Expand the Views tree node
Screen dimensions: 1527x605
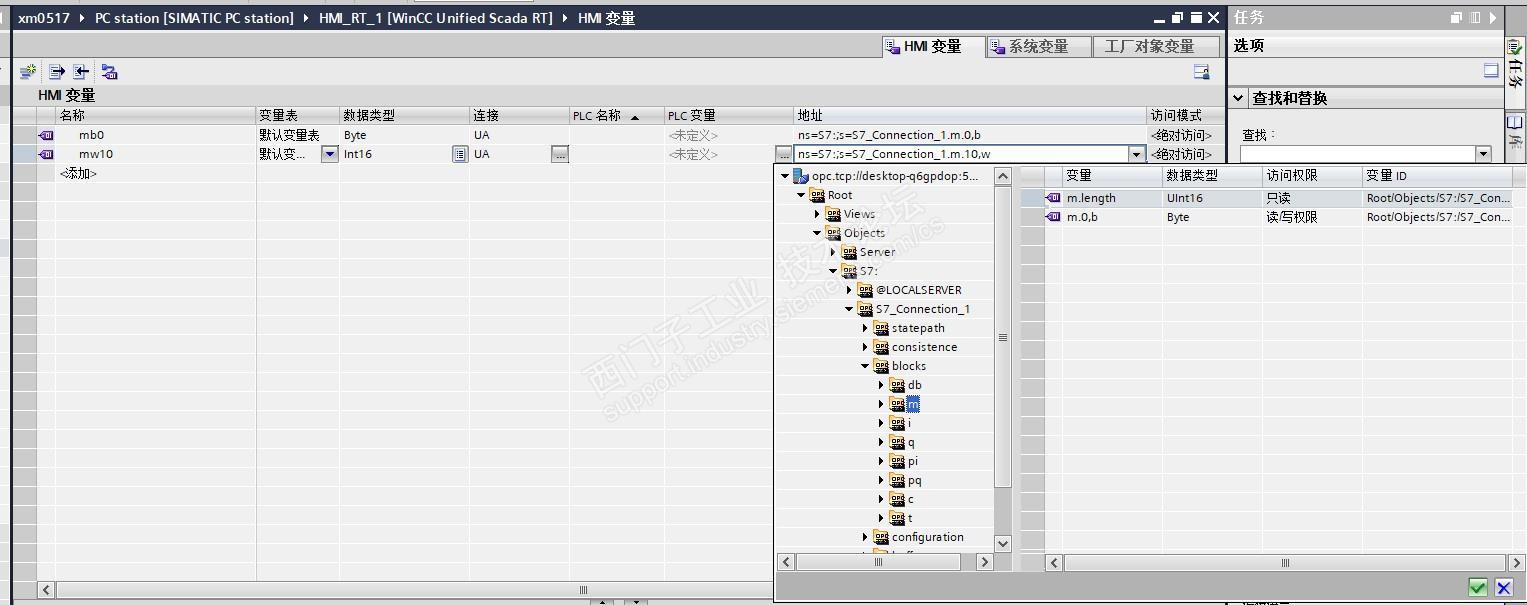pos(817,214)
